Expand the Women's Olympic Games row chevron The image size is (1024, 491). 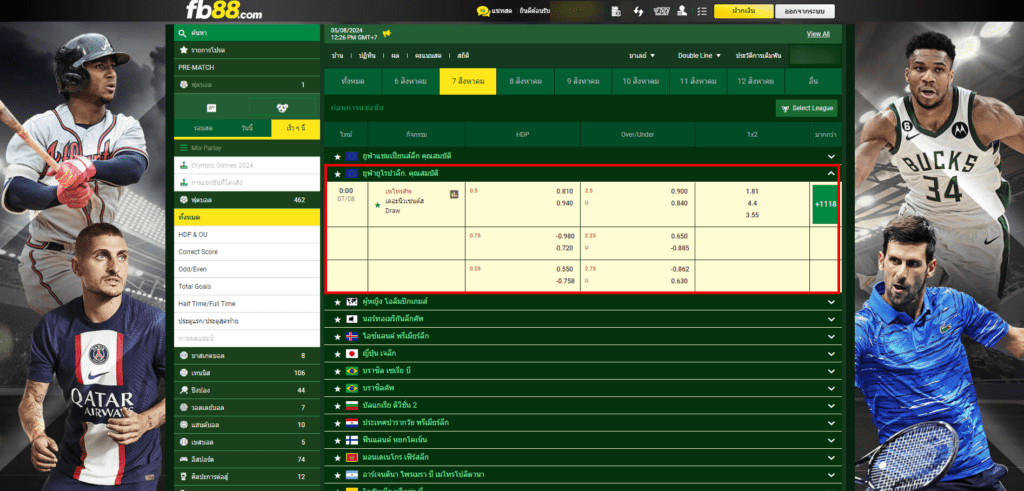pos(831,302)
